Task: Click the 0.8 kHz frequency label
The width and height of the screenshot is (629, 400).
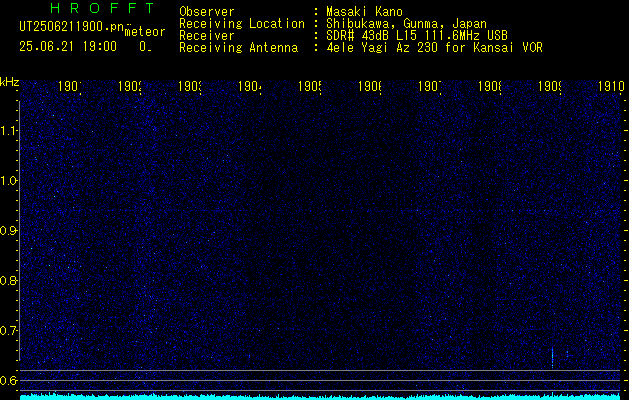Action: (9, 280)
